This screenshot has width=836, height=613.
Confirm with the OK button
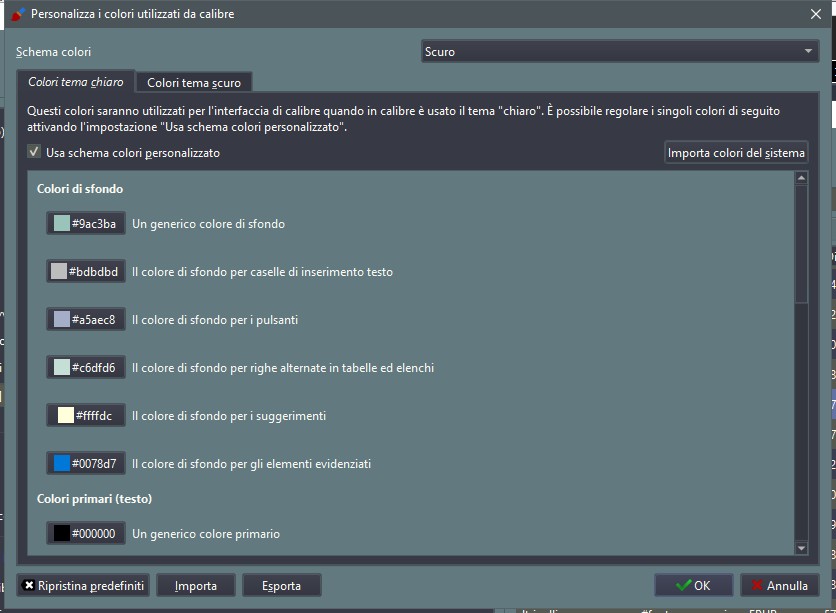694,585
